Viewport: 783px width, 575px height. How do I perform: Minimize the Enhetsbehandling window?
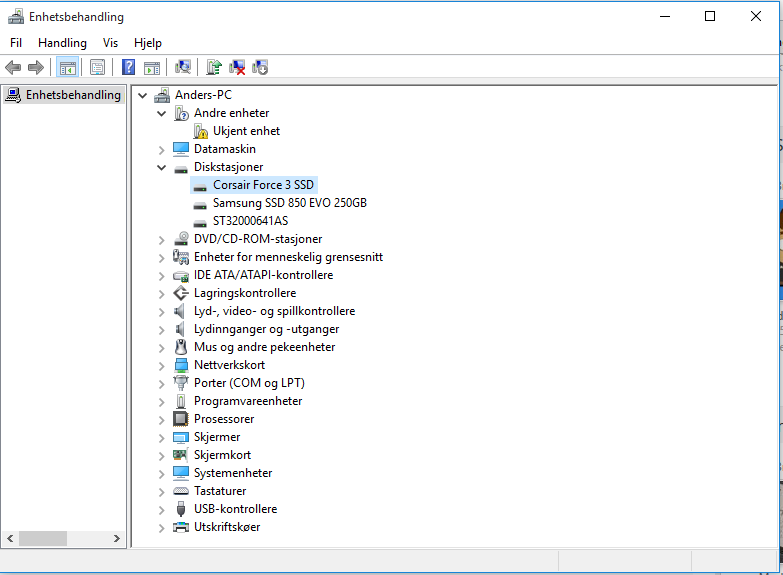point(665,16)
